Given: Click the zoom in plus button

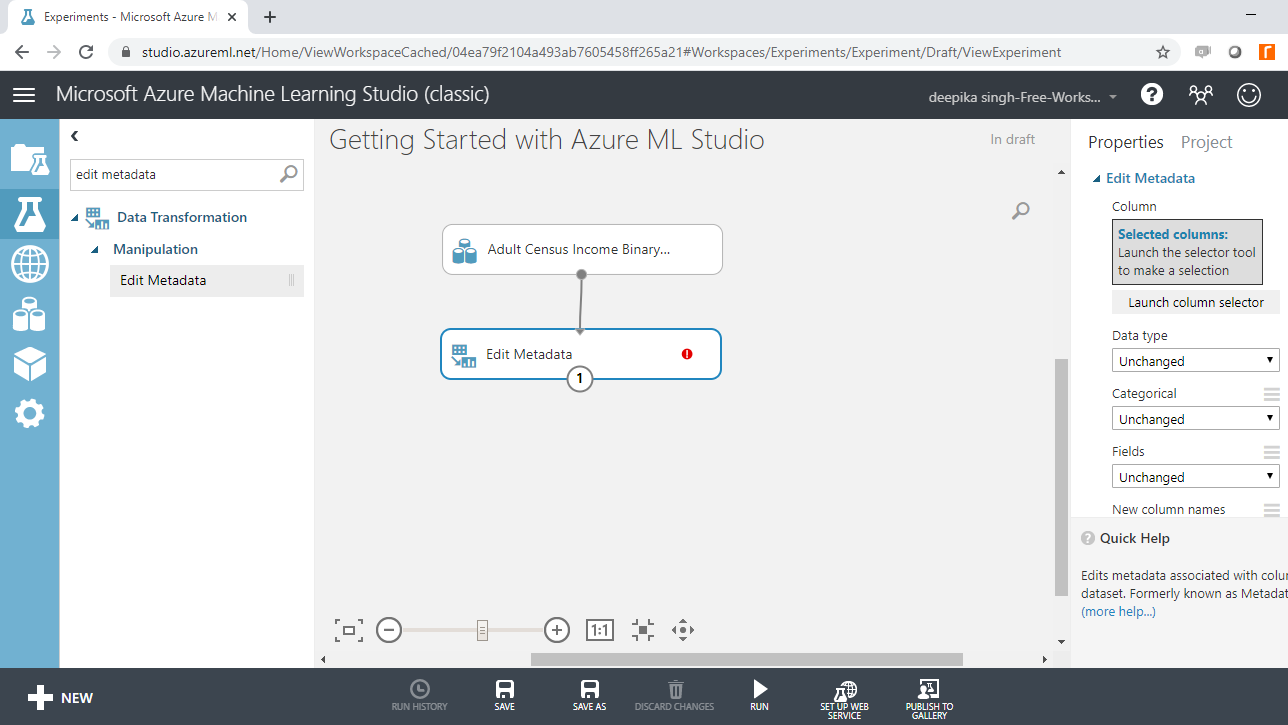Looking at the screenshot, I should (x=557, y=630).
